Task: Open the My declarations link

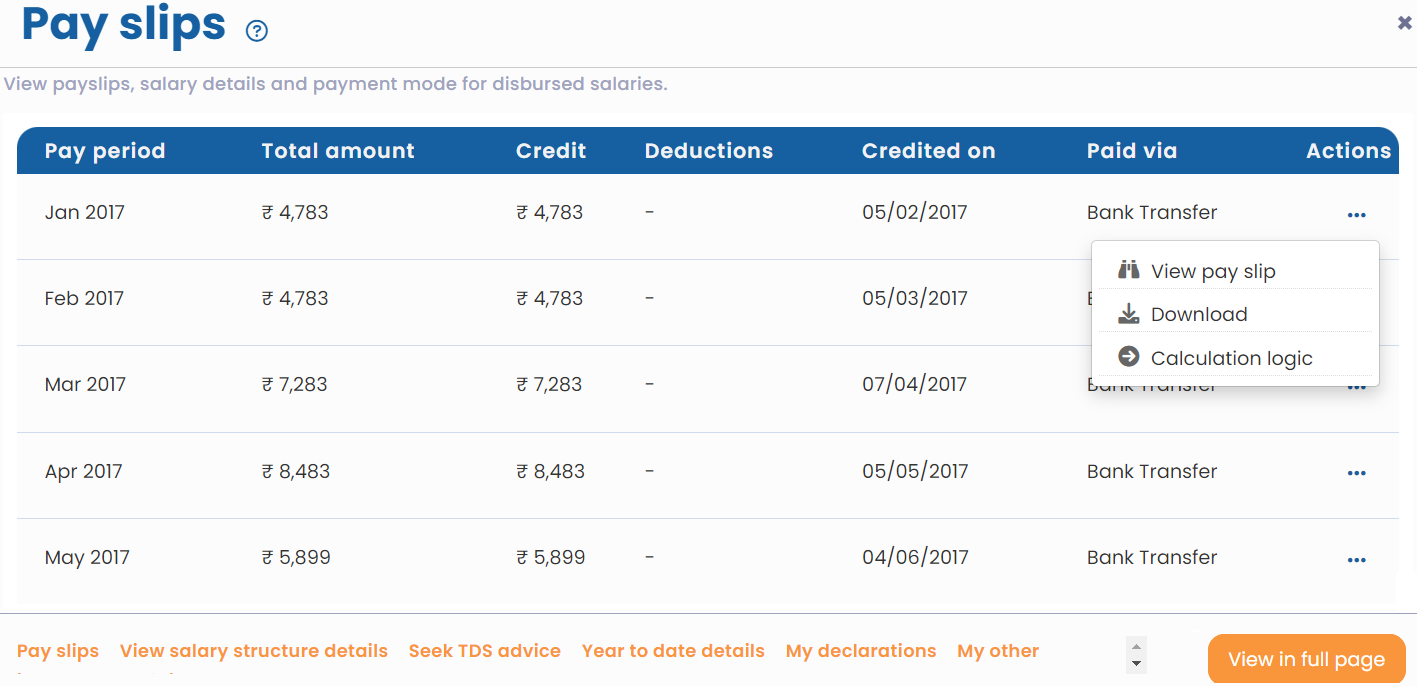Action: click(x=861, y=650)
